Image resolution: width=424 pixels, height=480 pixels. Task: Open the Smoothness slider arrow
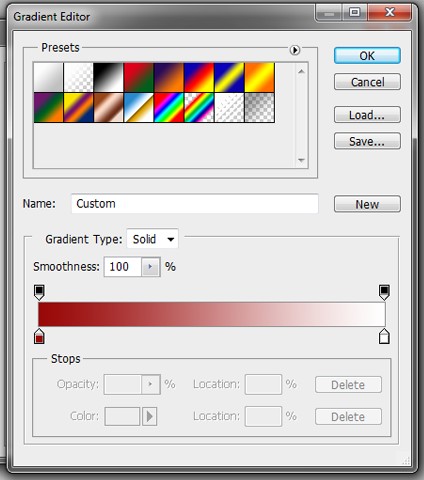[x=150, y=267]
